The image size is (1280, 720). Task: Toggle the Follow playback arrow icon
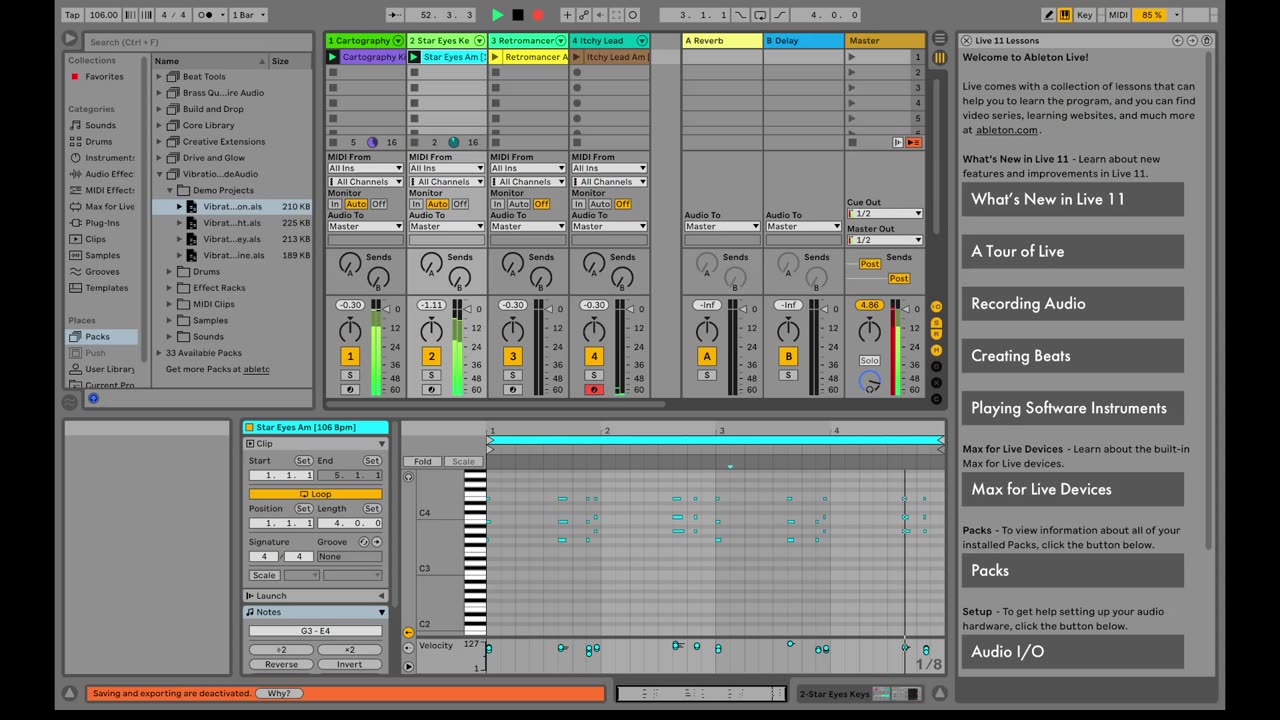point(395,15)
